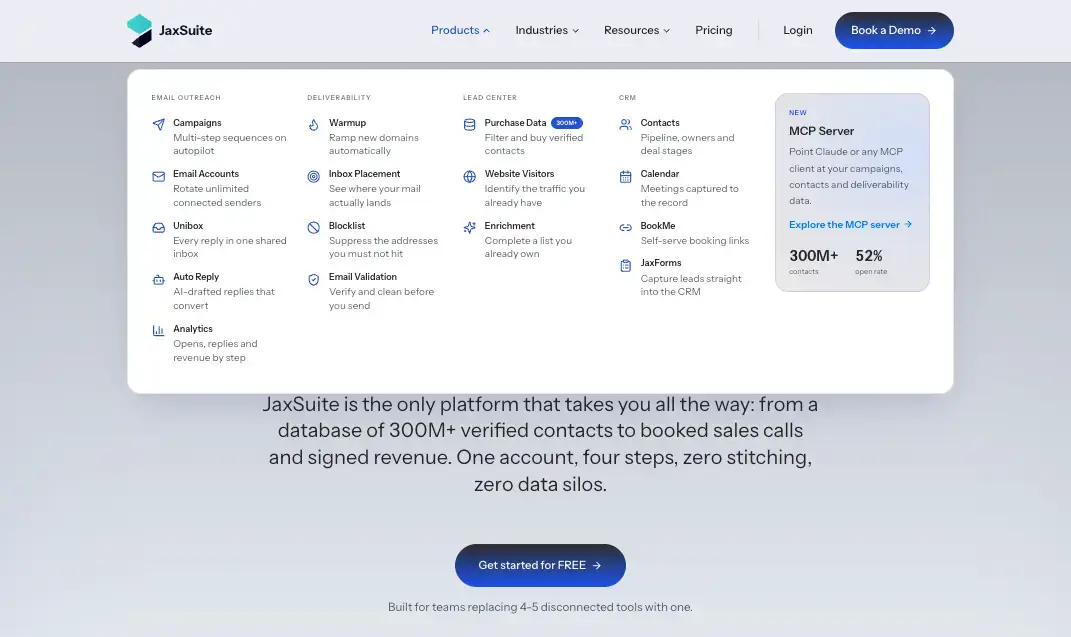Click the BookMe chain link icon
The height and width of the screenshot is (637, 1071).
[625, 228]
